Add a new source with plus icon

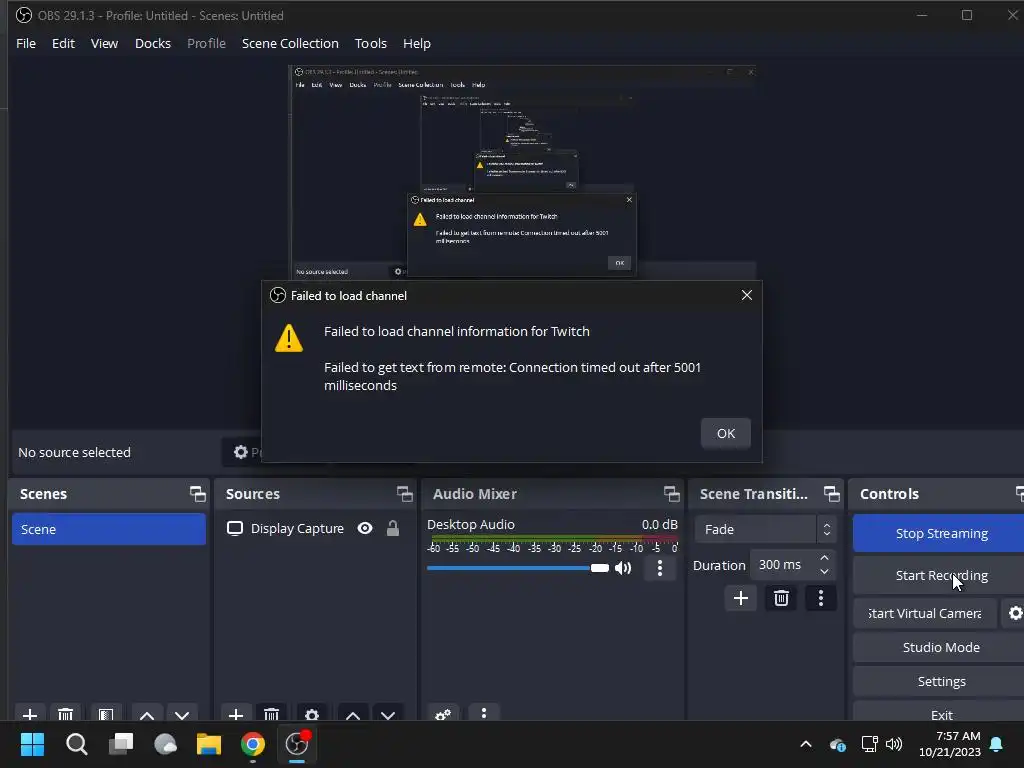(x=236, y=714)
